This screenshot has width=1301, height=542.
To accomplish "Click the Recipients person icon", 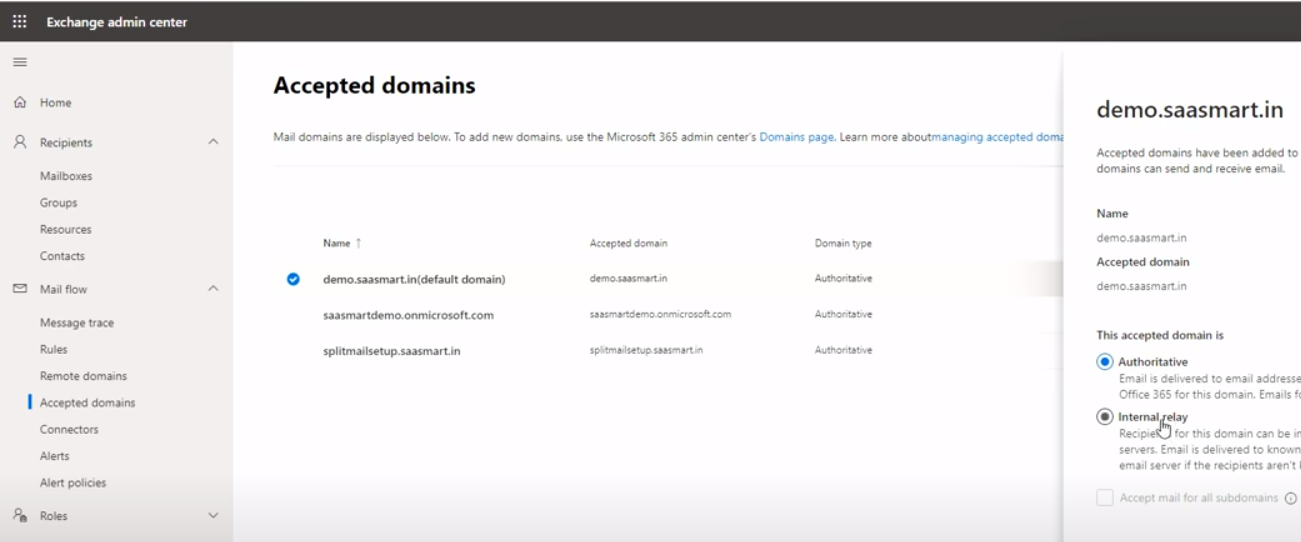I will [x=20, y=142].
